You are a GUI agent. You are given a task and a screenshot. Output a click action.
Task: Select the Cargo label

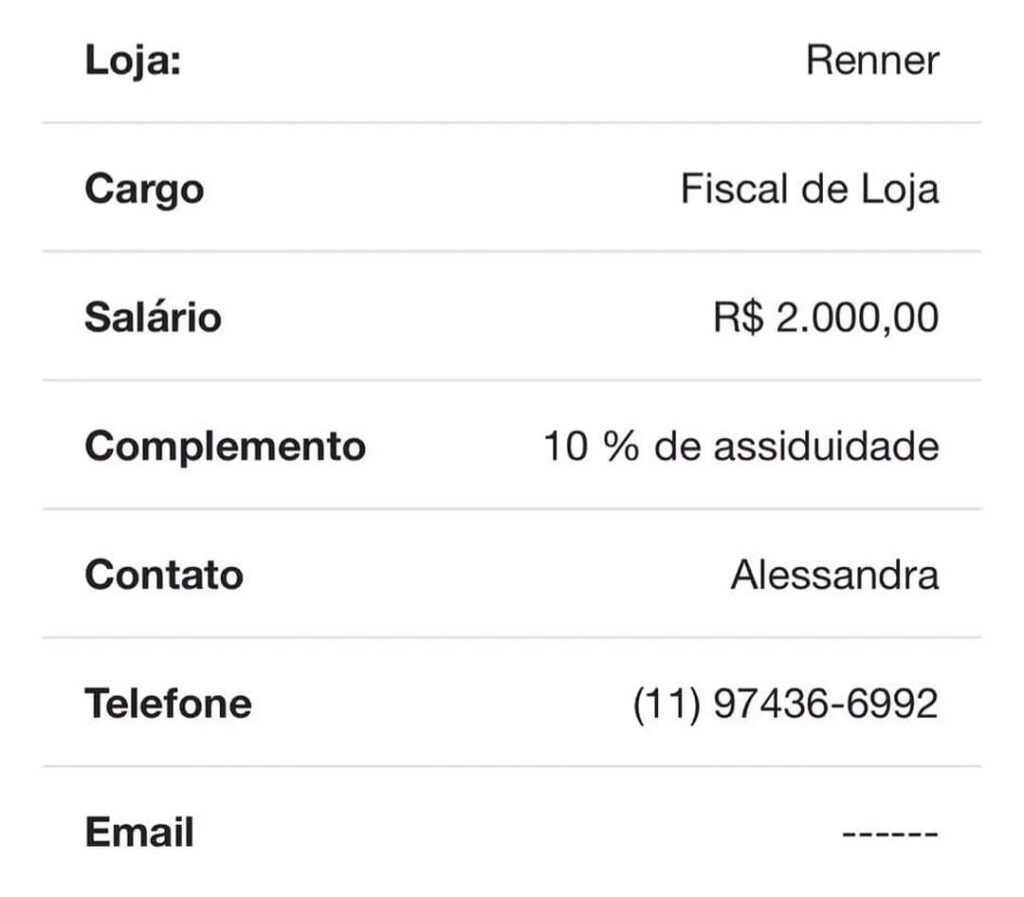point(144,190)
